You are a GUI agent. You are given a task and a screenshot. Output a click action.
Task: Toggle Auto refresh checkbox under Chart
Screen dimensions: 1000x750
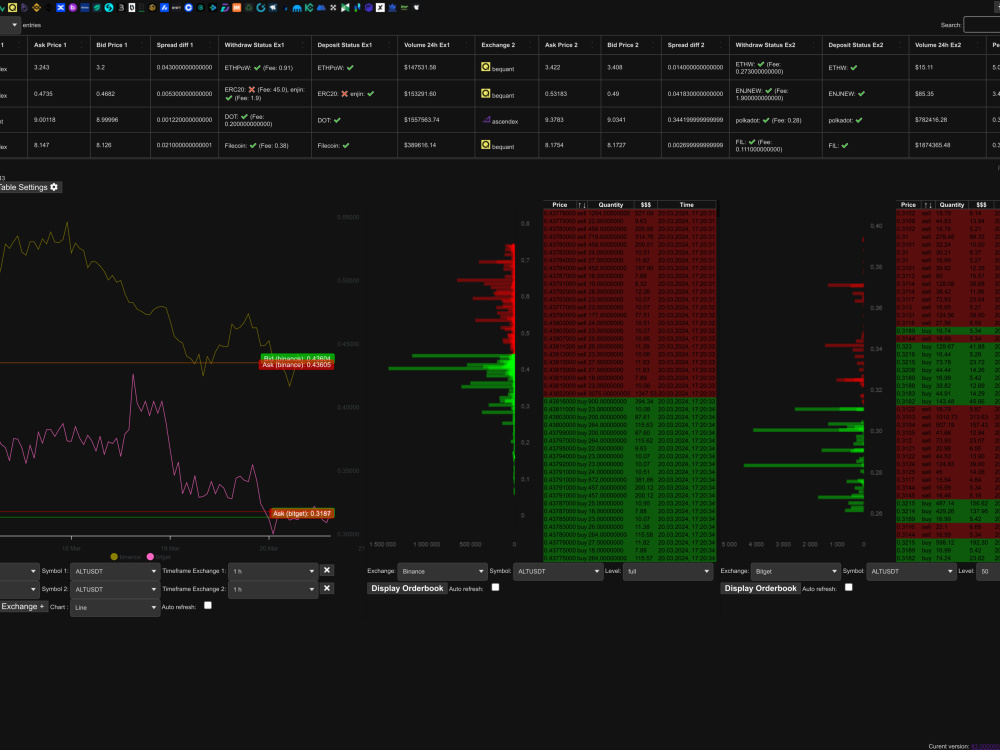pyautogui.click(x=208, y=605)
